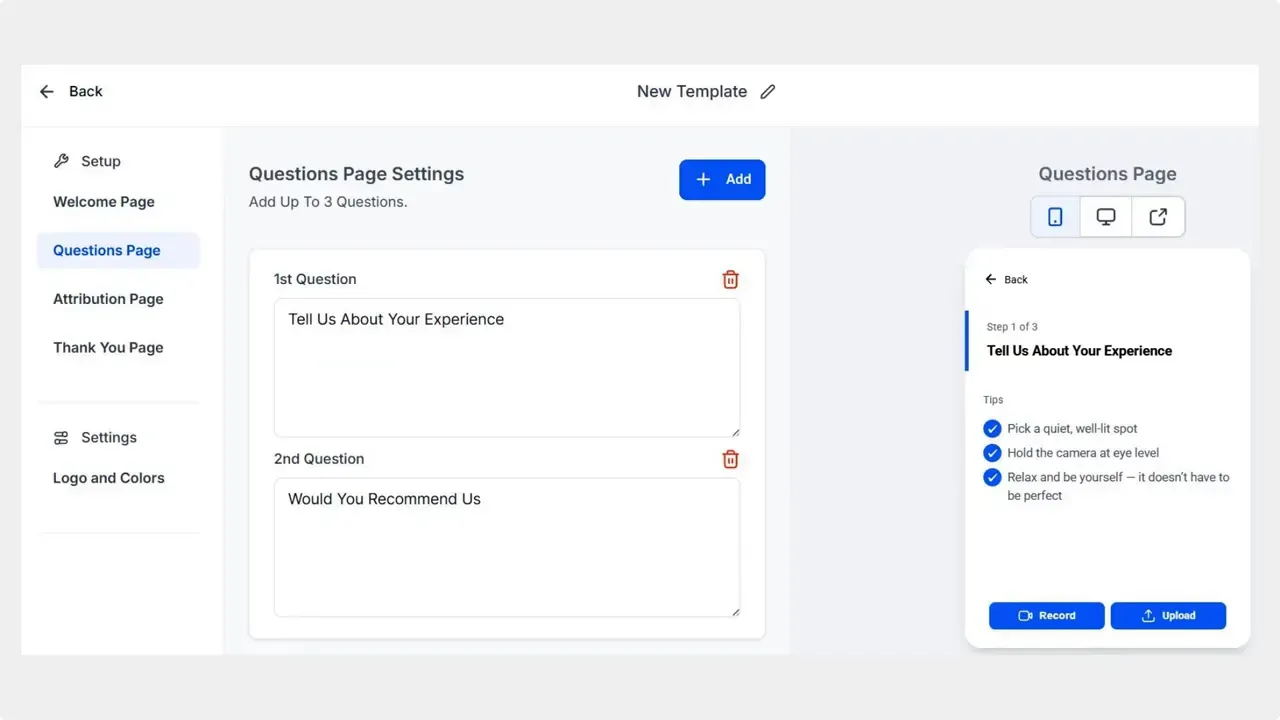Open the Thank You Page settings
The width and height of the screenshot is (1280, 720).
click(x=108, y=347)
